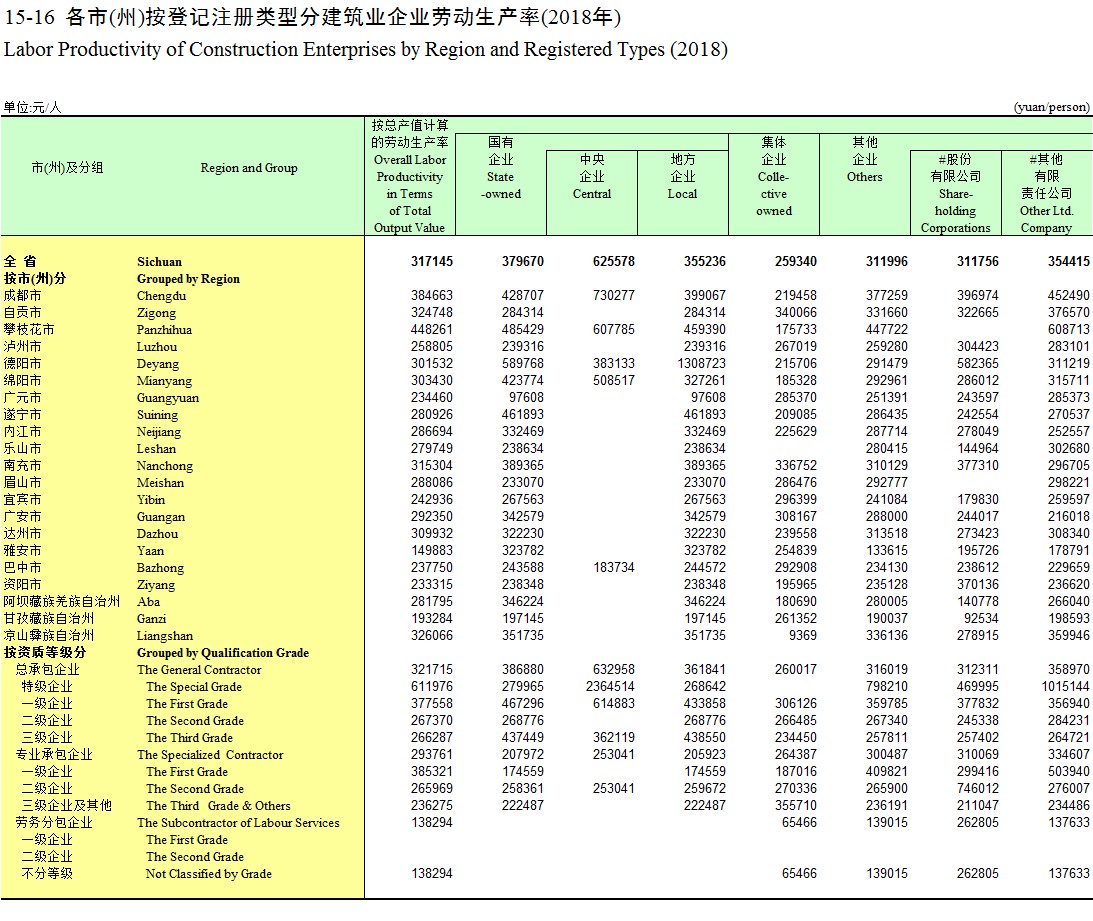The image size is (1093, 921).
Task: Select Not Classified overall value 138294
Action: point(431,874)
